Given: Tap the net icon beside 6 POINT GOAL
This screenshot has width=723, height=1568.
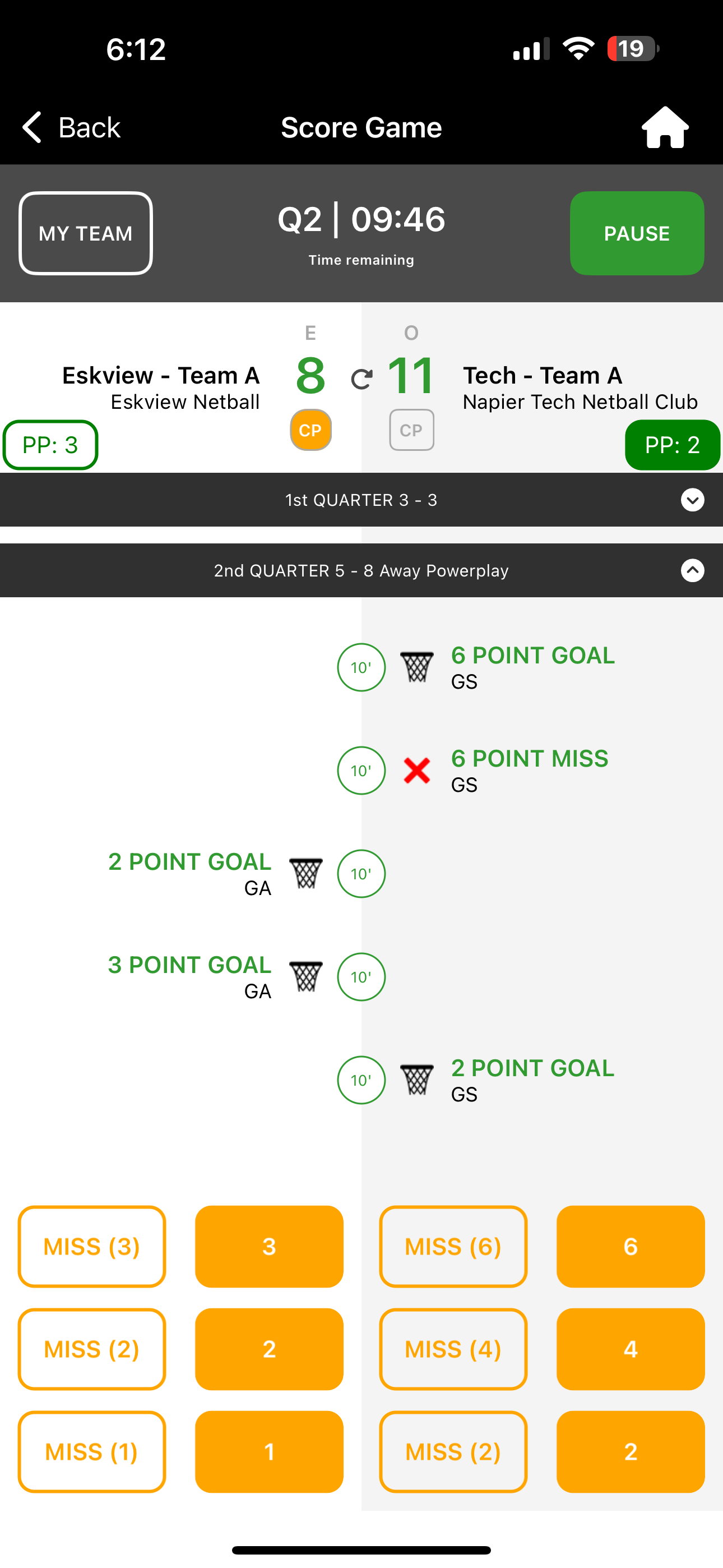Looking at the screenshot, I should 417,667.
